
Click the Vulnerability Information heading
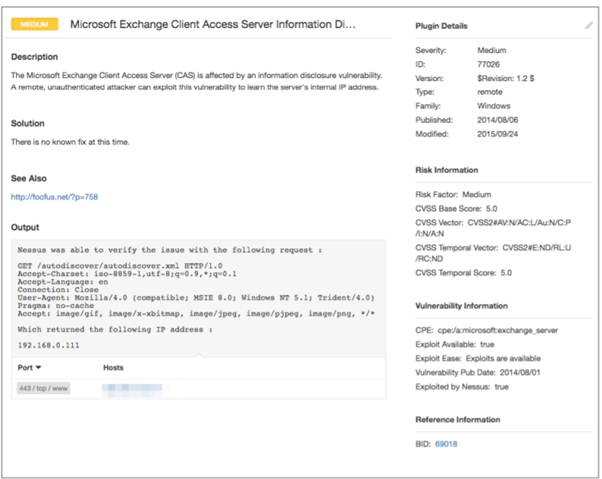(464, 305)
